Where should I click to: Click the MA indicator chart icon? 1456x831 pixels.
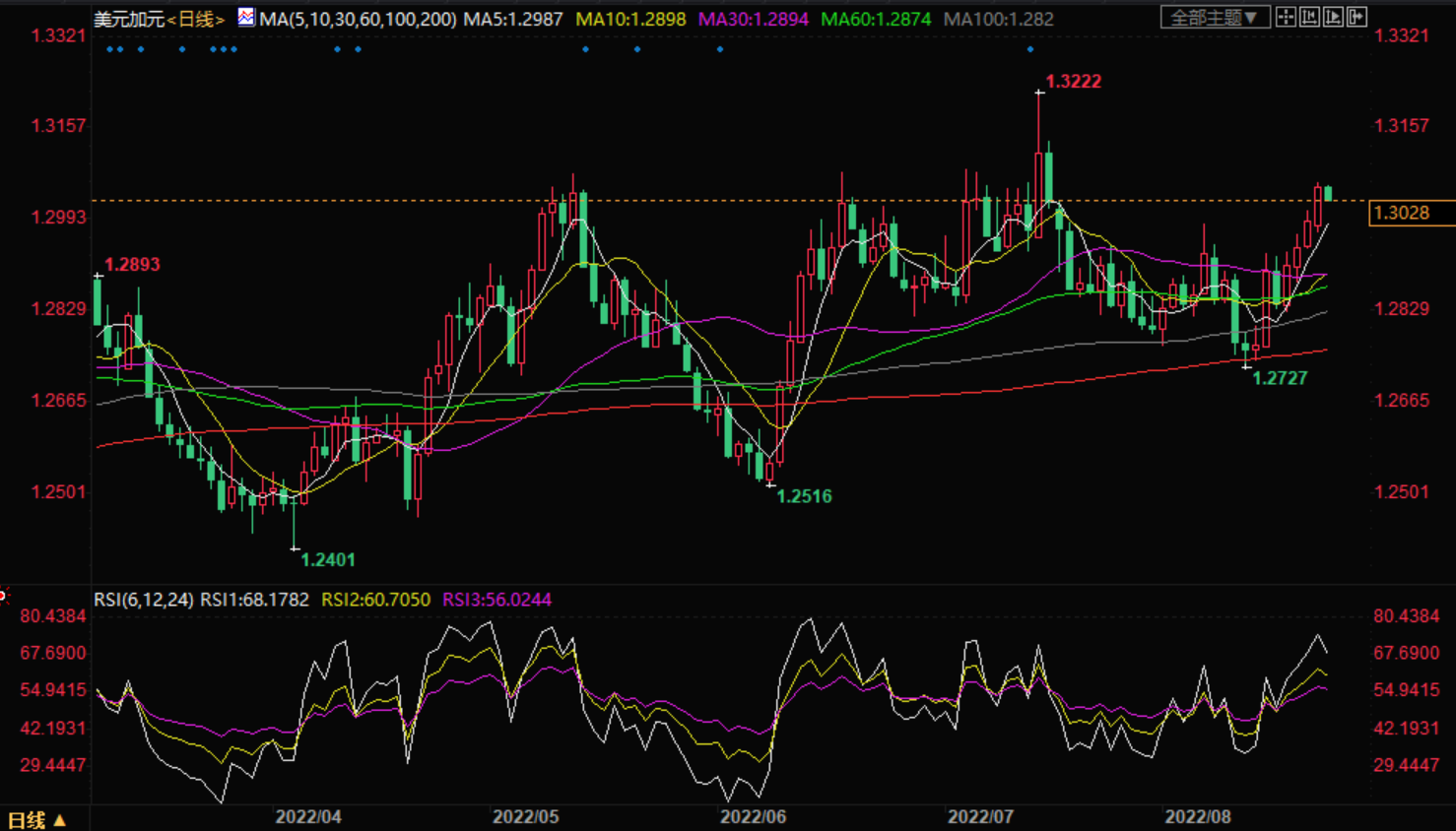[245, 18]
